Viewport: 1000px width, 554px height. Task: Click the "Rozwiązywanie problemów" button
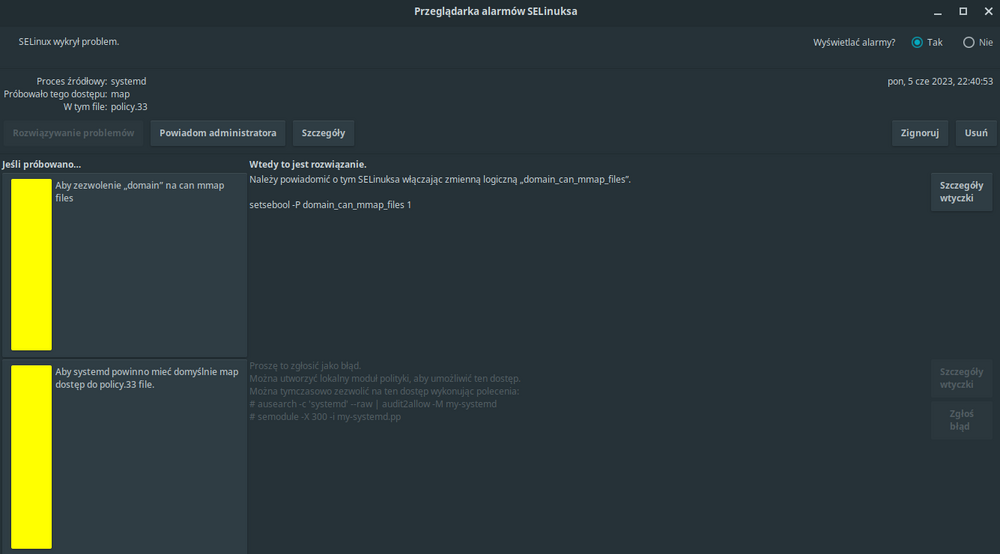73,132
